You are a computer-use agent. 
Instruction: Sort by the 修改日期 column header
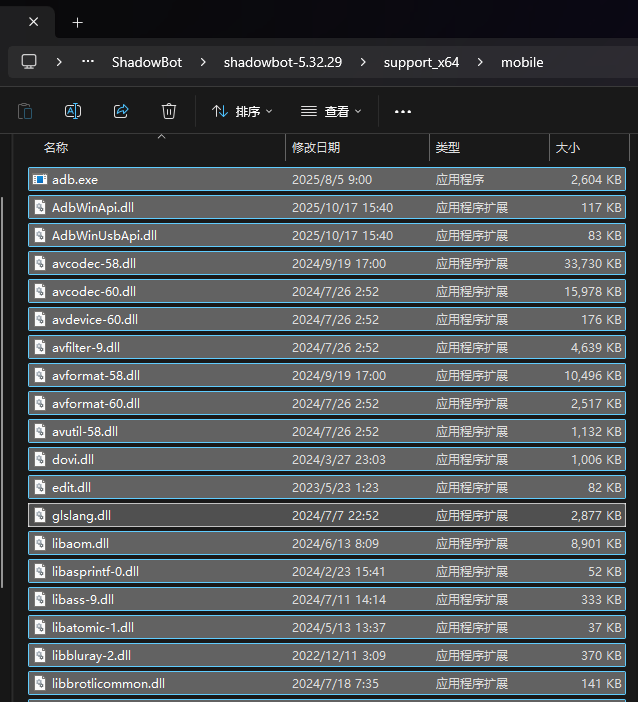(357, 147)
